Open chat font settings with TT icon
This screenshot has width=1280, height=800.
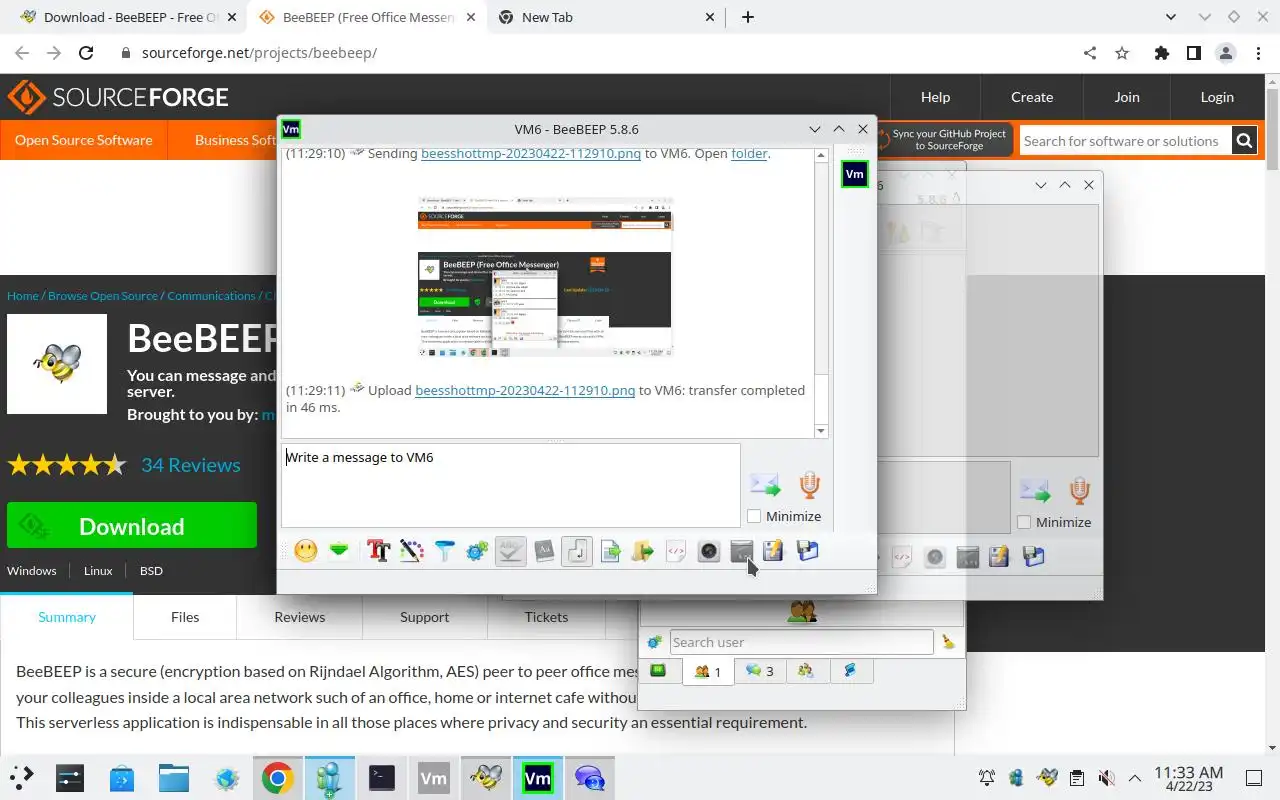(378, 551)
